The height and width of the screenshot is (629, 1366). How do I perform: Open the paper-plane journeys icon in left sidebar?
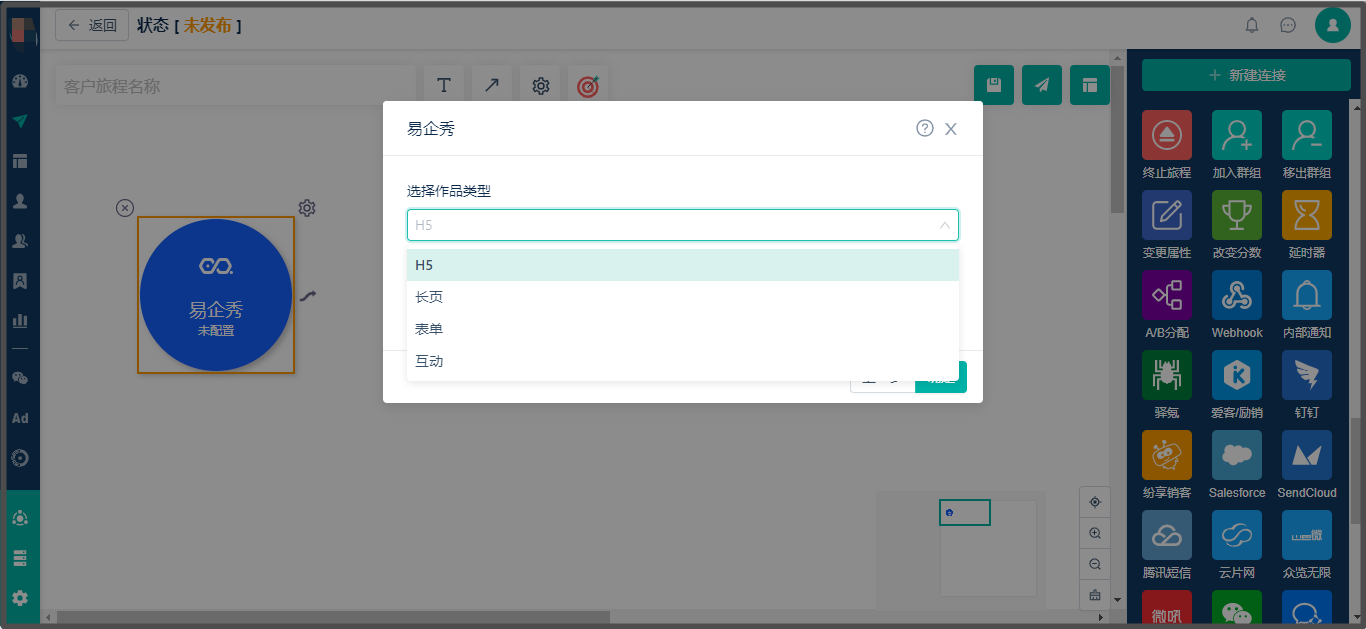[20, 121]
